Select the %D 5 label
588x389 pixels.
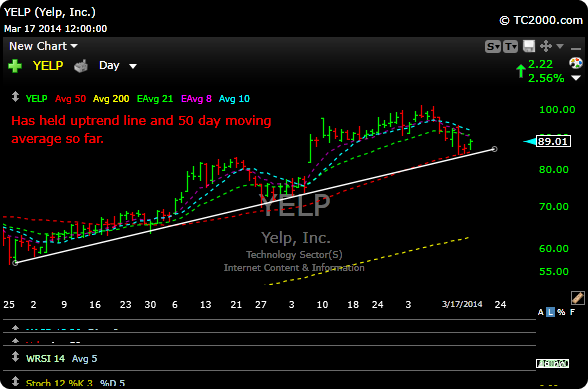click(x=112, y=383)
